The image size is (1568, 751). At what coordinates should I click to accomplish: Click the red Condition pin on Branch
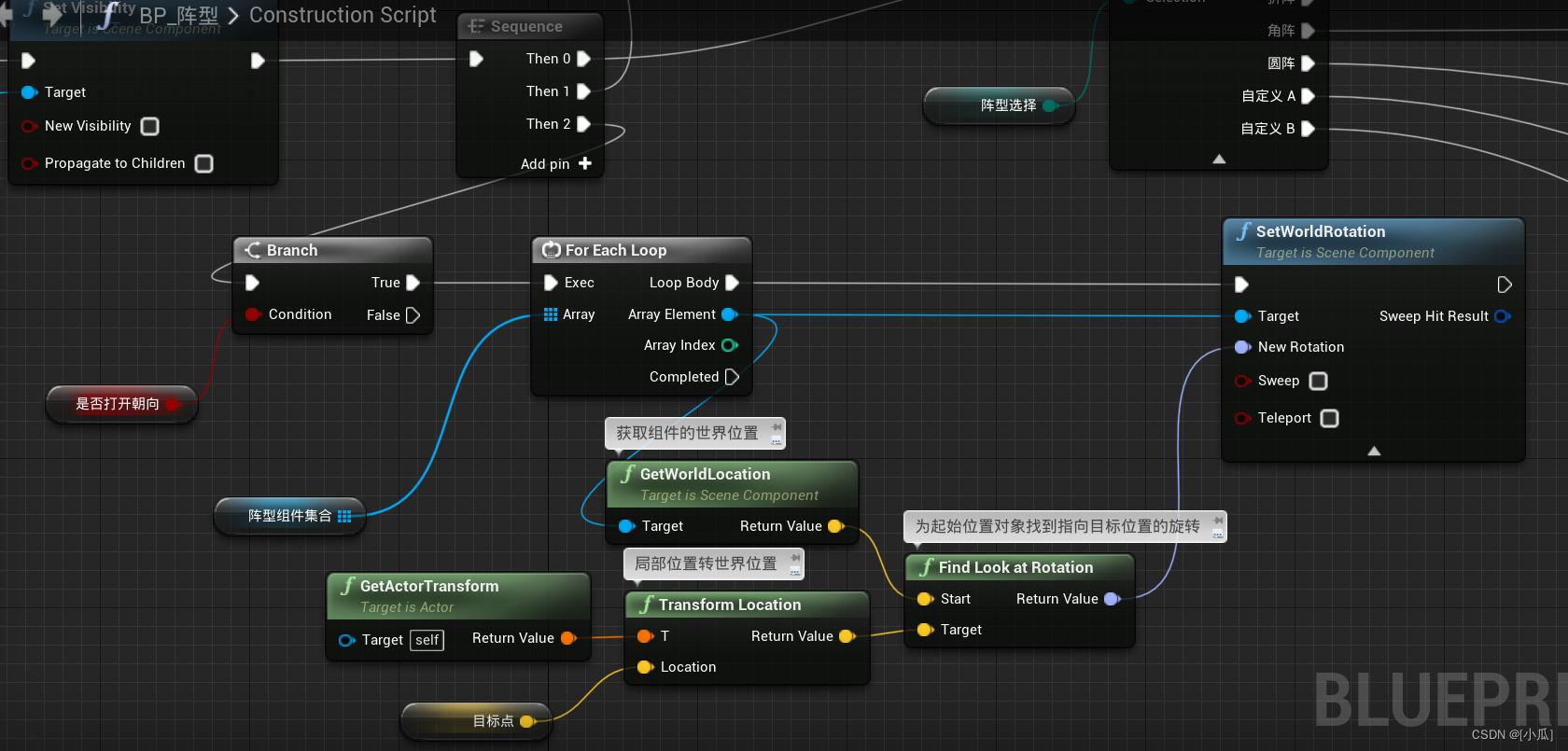[253, 314]
